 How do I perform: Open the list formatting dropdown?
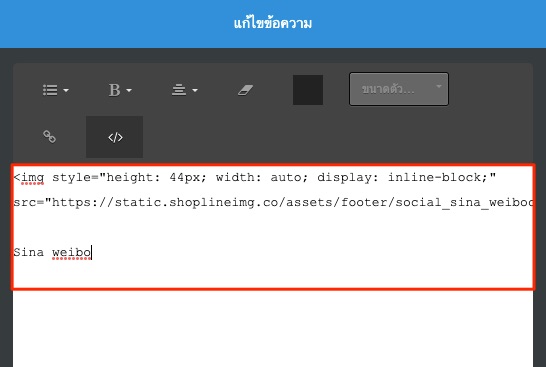pos(56,90)
